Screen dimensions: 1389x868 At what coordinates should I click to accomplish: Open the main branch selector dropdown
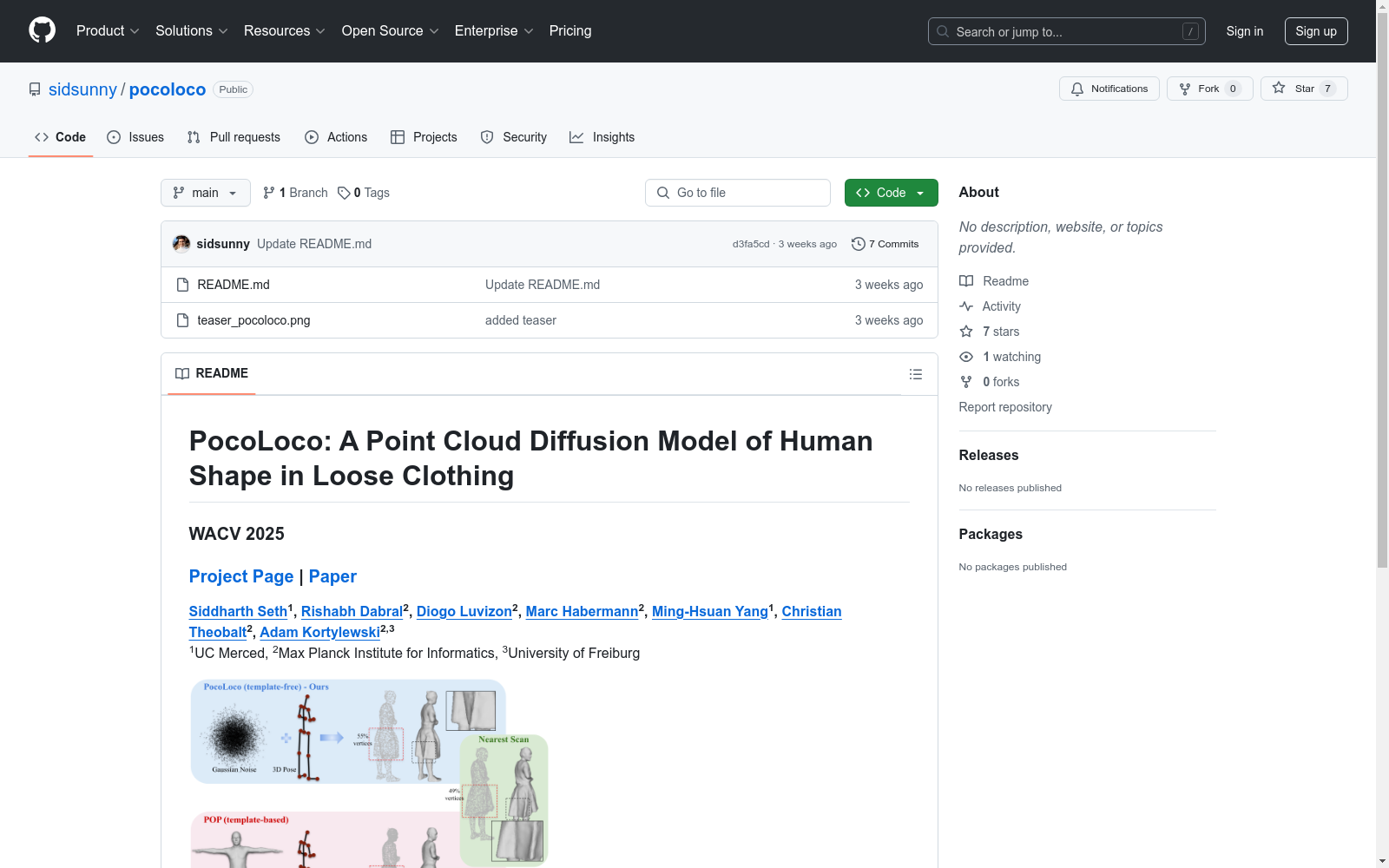tap(206, 193)
